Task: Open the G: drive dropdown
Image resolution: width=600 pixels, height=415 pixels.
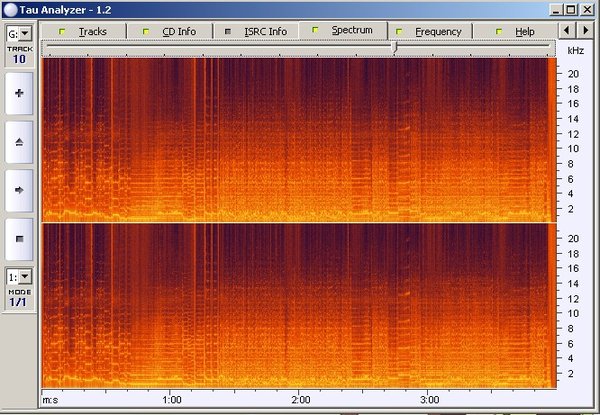Action: point(25,34)
